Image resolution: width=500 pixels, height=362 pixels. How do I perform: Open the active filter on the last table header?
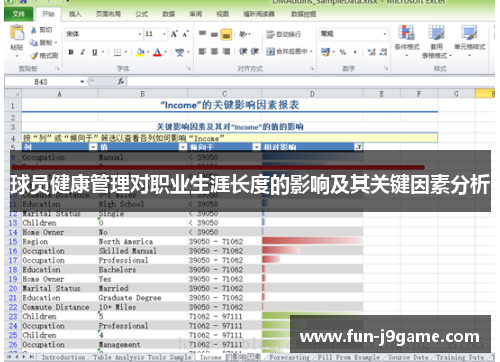click(x=359, y=147)
